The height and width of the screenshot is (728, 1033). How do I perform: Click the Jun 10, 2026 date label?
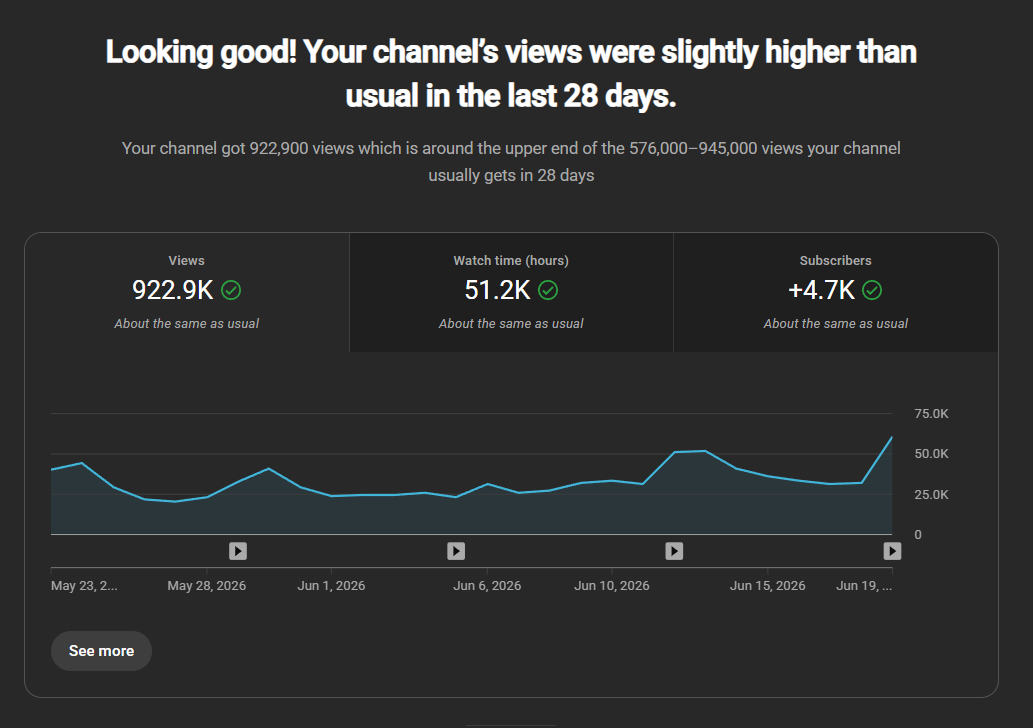612,586
